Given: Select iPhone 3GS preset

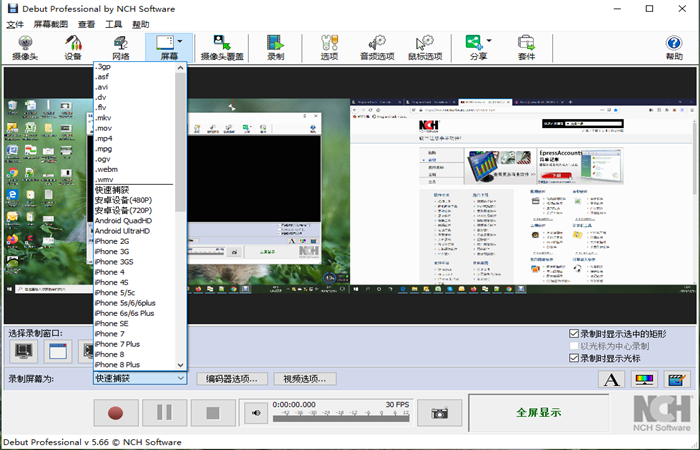Looking at the screenshot, I should (x=134, y=262).
